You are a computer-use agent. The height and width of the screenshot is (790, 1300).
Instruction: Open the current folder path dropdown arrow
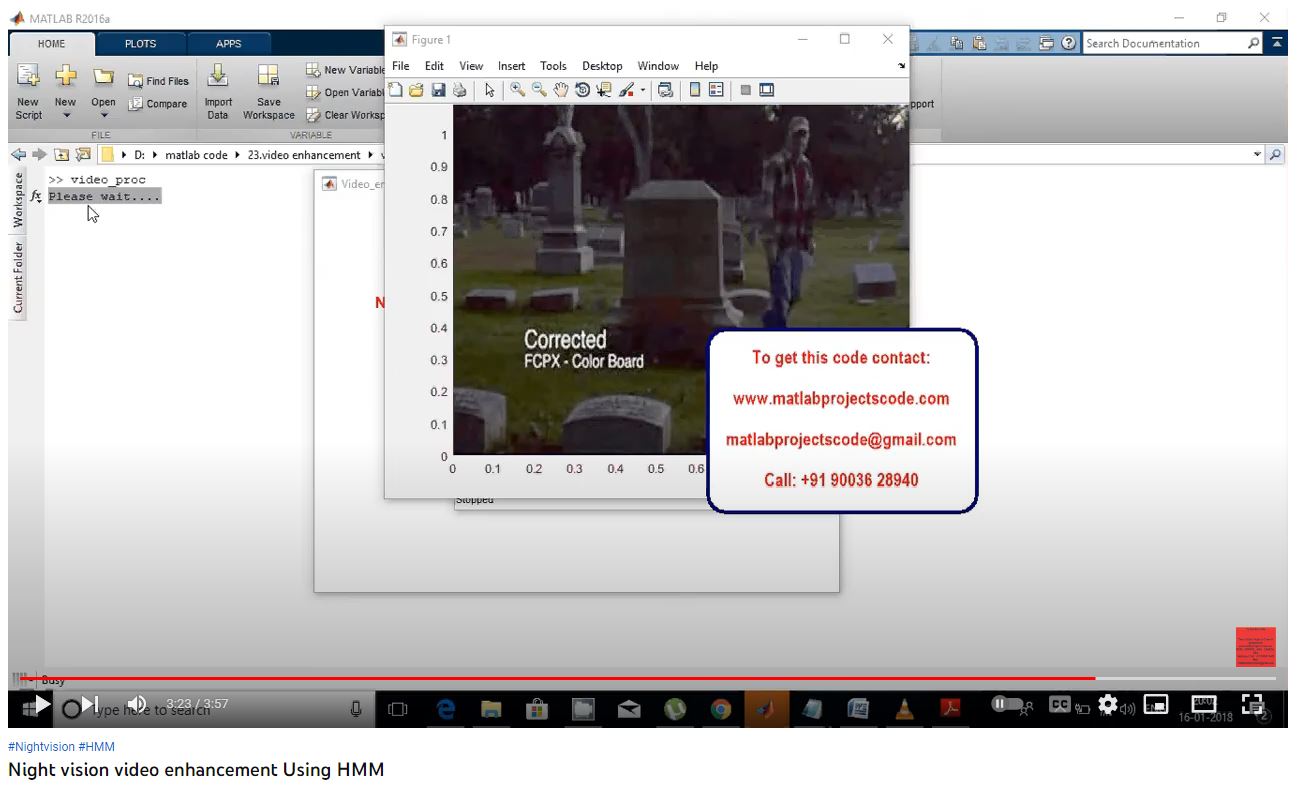click(1257, 155)
